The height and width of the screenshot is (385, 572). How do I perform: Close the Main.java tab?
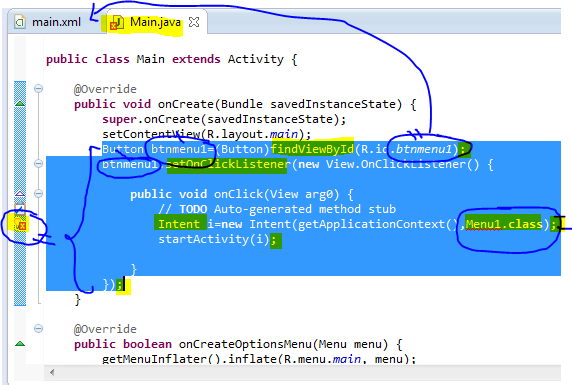pos(194,22)
